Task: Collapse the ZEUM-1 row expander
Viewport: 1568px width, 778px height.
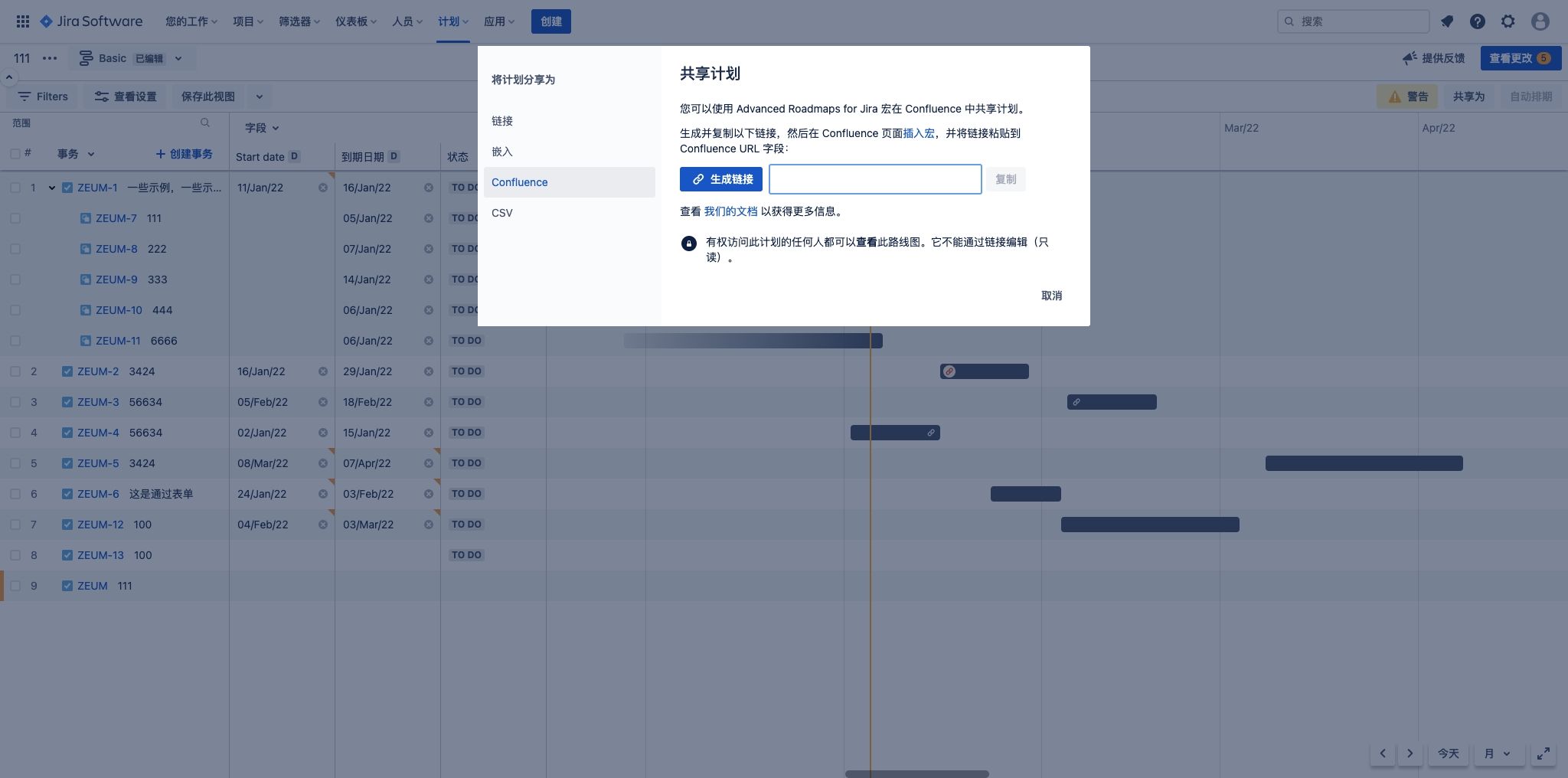Action: pos(52,188)
